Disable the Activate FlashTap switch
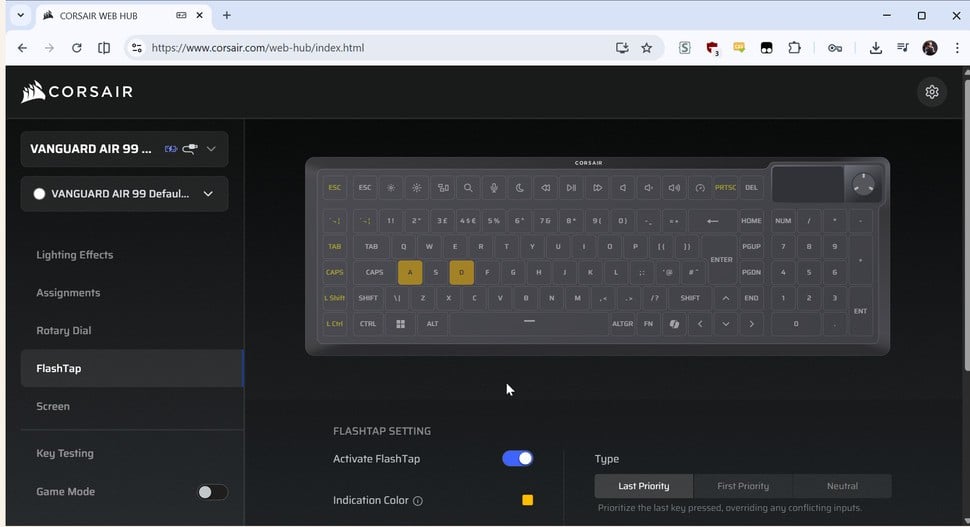Viewport: 970px width, 527px height. [517, 459]
